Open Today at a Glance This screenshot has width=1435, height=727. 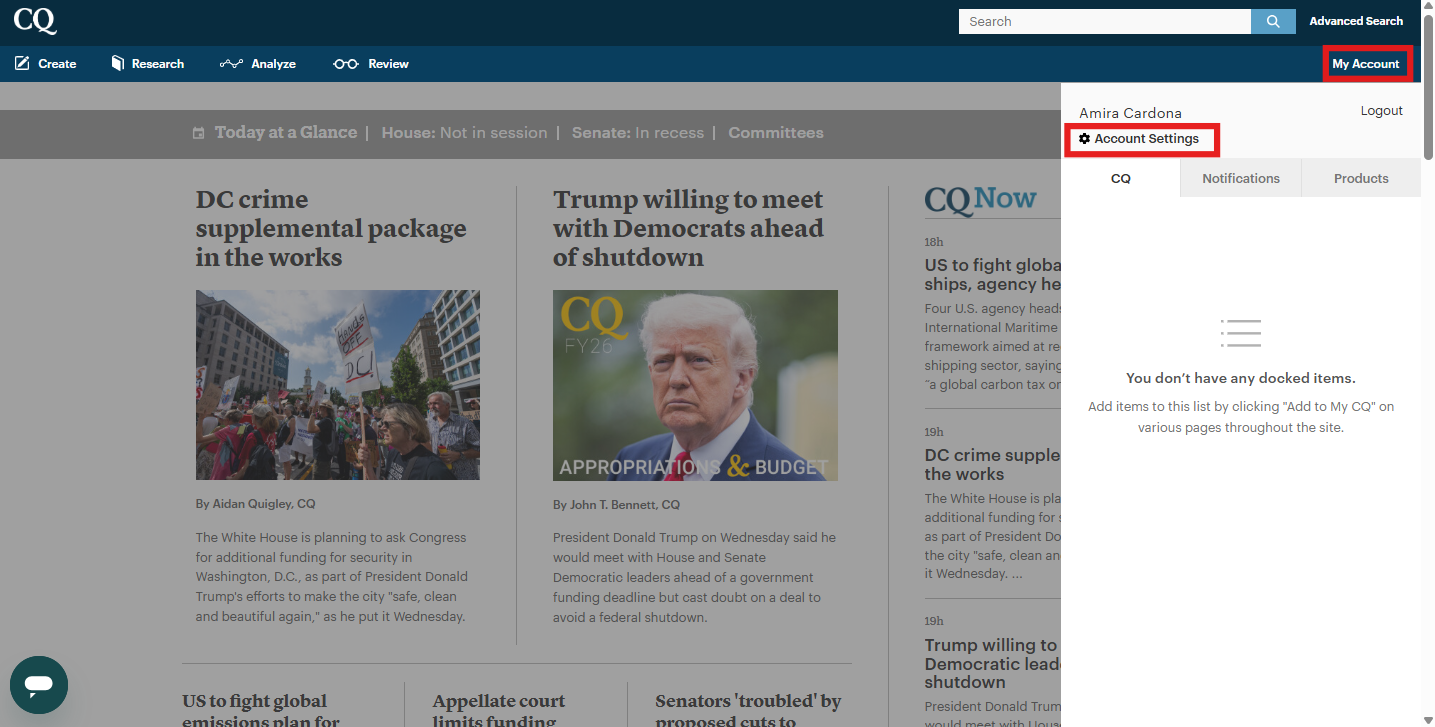pos(286,133)
